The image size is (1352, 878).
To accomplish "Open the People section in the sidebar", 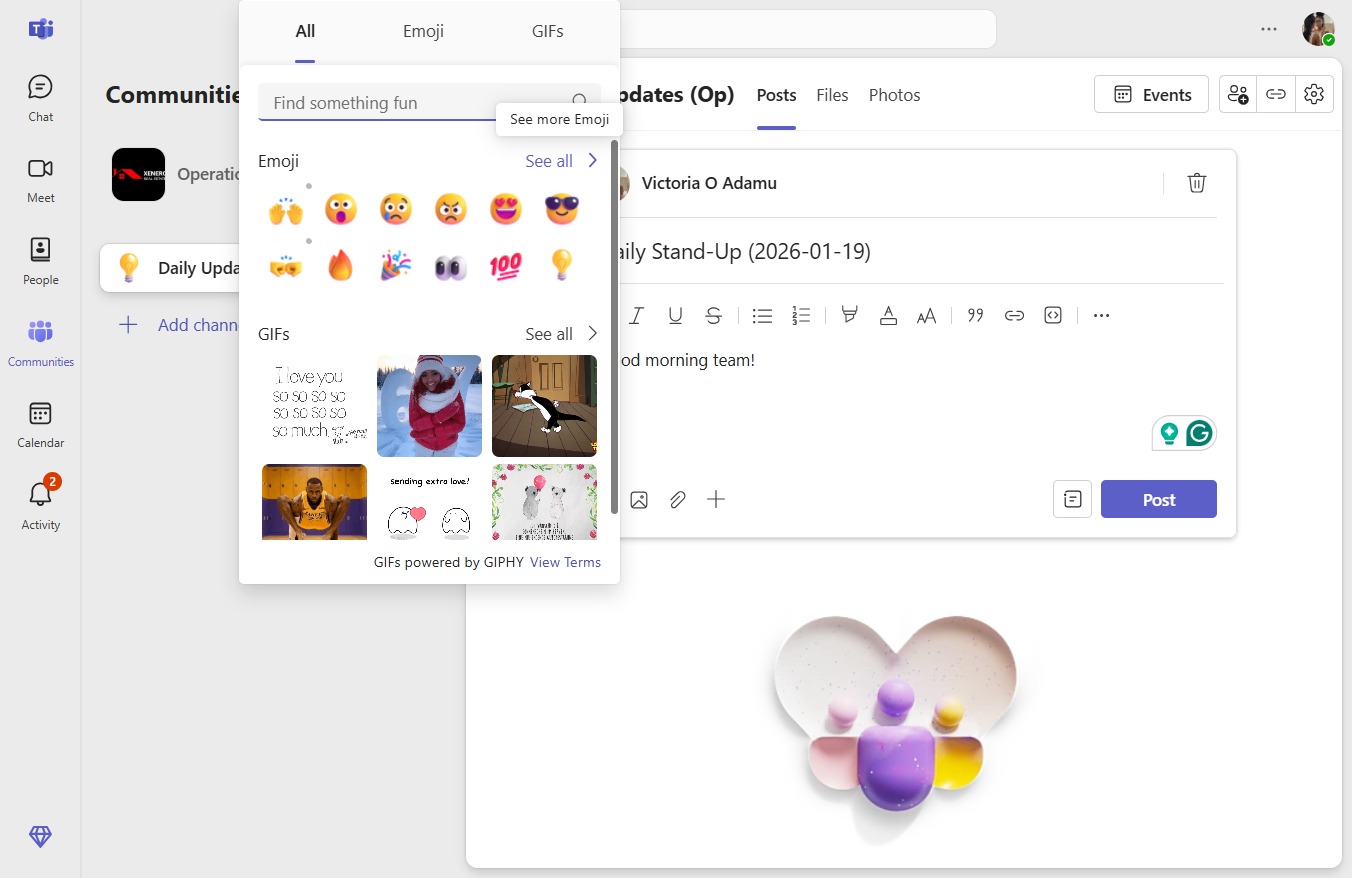I will (x=40, y=262).
